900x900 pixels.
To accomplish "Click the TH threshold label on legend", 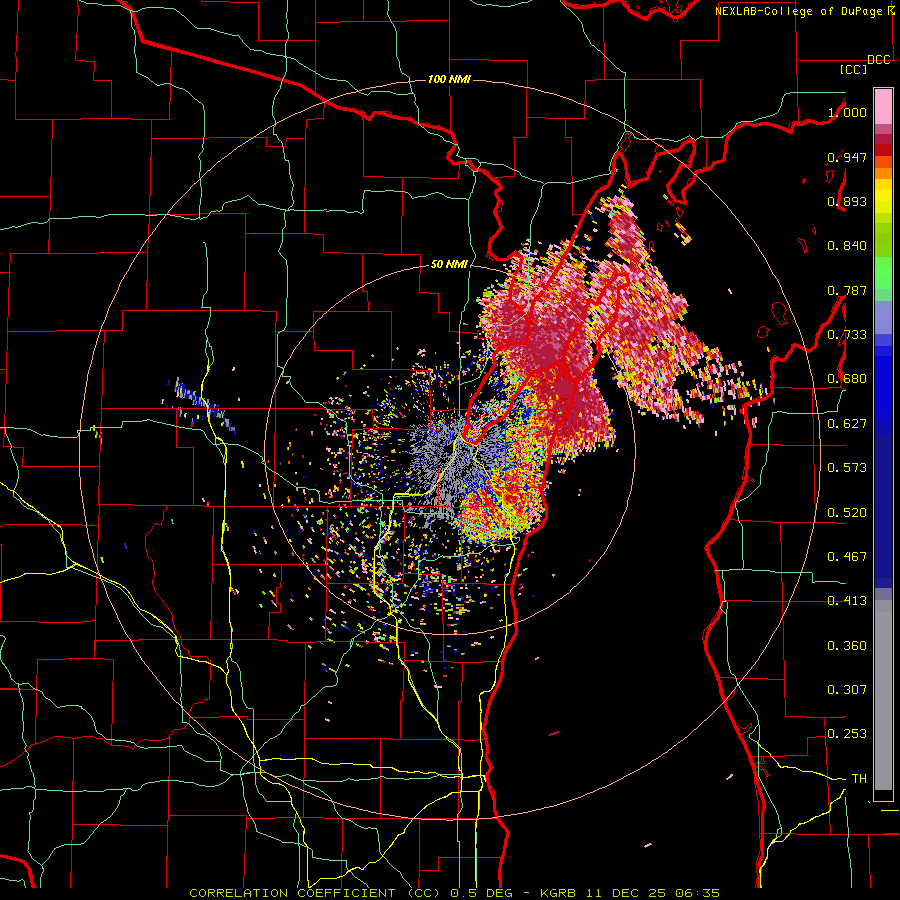I will [x=859, y=779].
